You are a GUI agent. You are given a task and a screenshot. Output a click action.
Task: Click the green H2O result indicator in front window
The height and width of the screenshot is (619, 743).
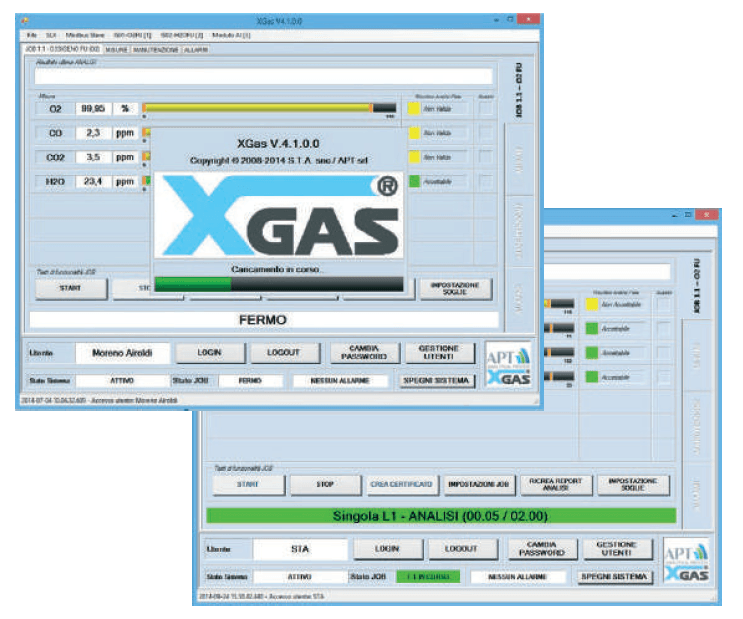click(x=414, y=181)
